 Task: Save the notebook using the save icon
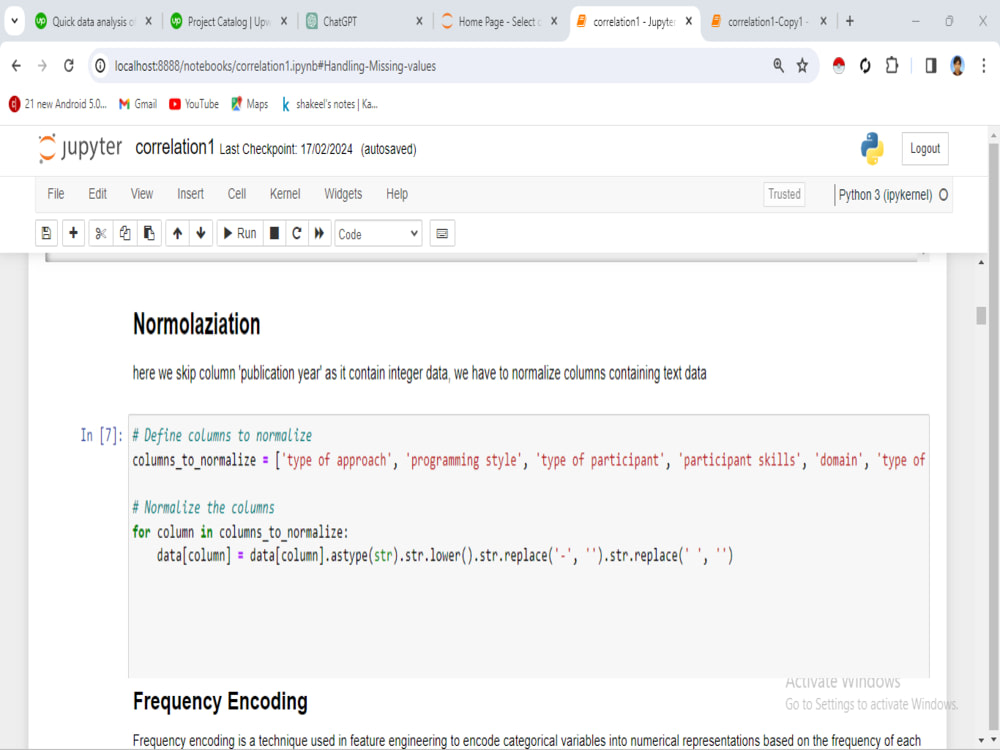(46, 233)
